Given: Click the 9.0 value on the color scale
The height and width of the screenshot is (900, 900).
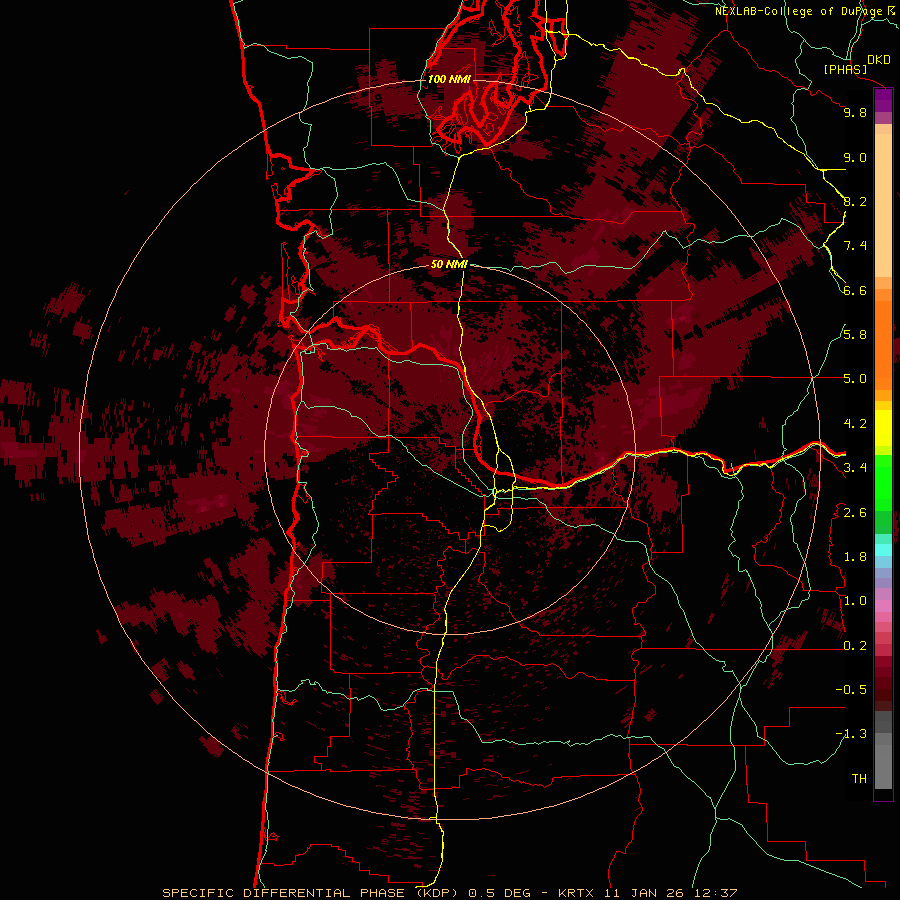Looking at the screenshot, I should (855, 157).
